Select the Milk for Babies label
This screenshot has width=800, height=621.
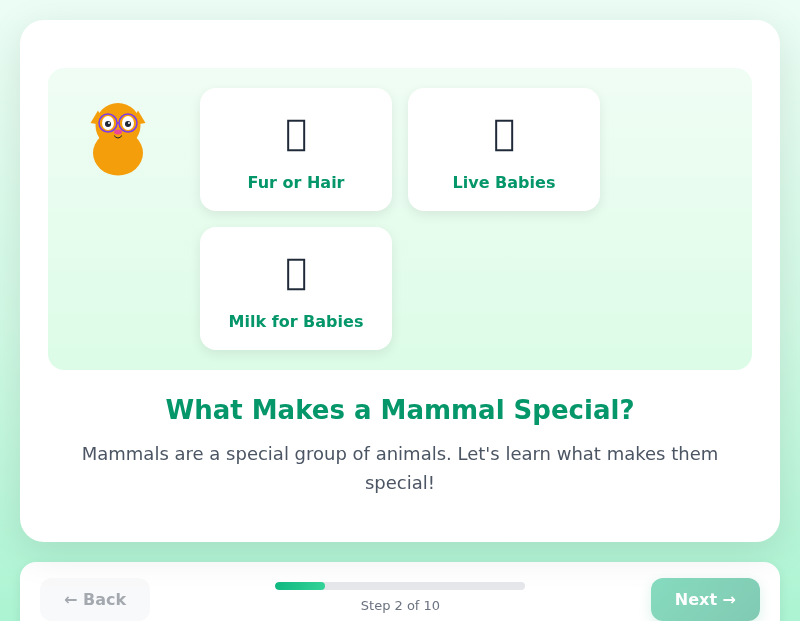[296, 322]
